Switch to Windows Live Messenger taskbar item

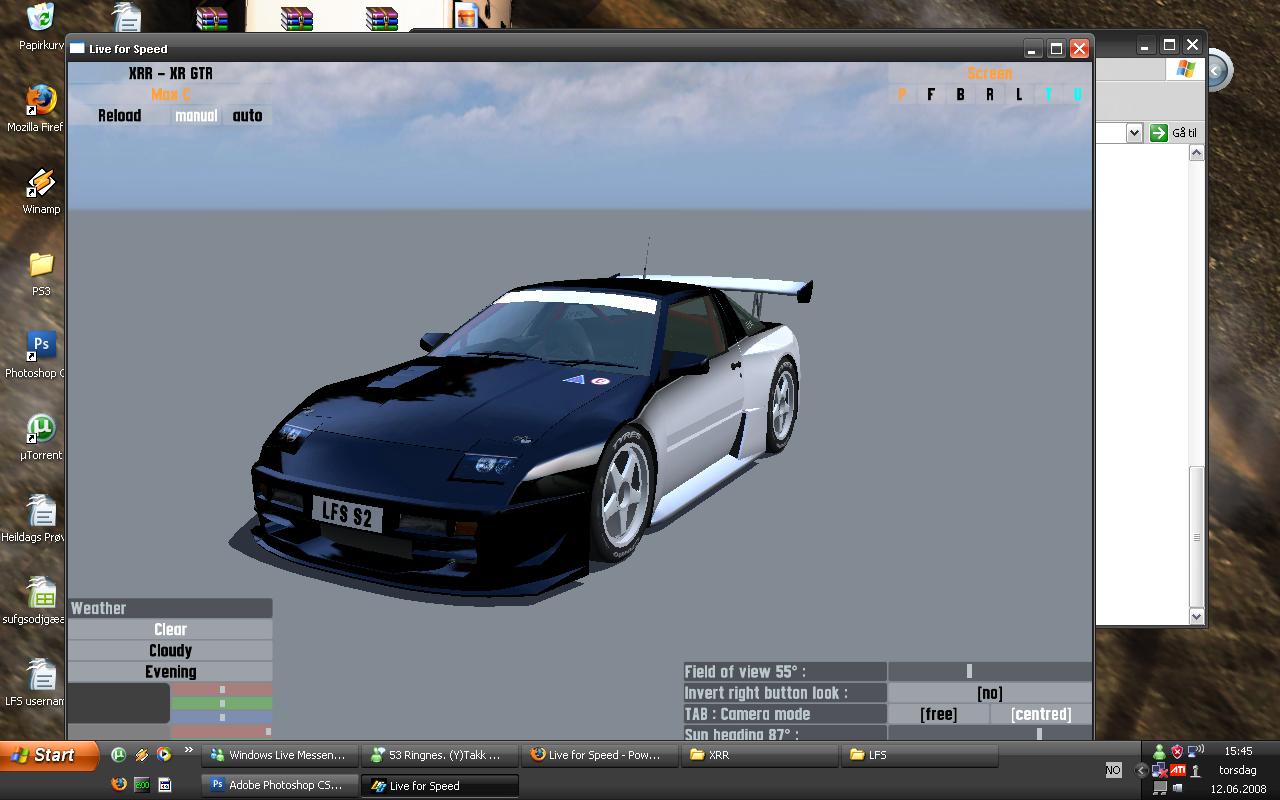coord(279,755)
